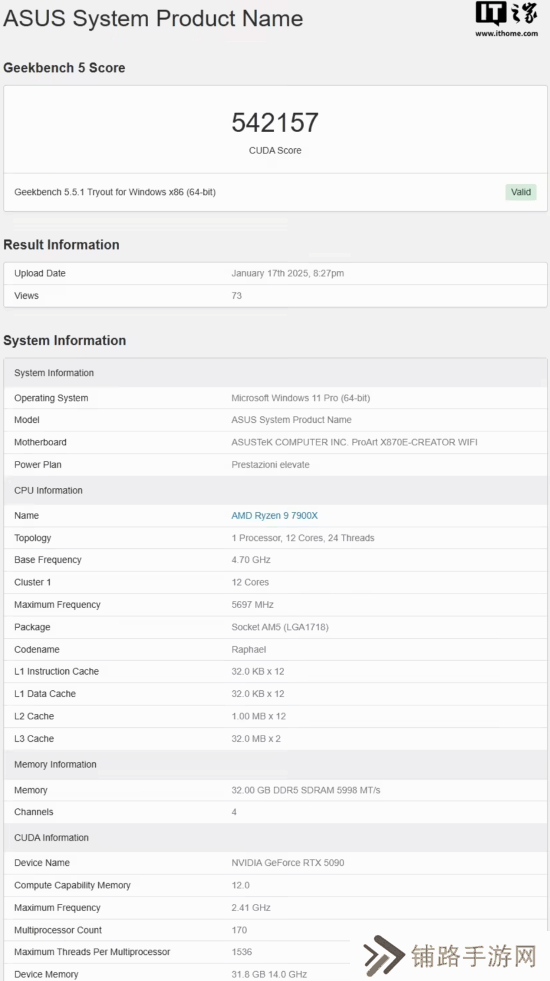Select the Geekbench 5.5.1 Tryout version text
Viewport: 550px width, 981px height.
point(115,192)
